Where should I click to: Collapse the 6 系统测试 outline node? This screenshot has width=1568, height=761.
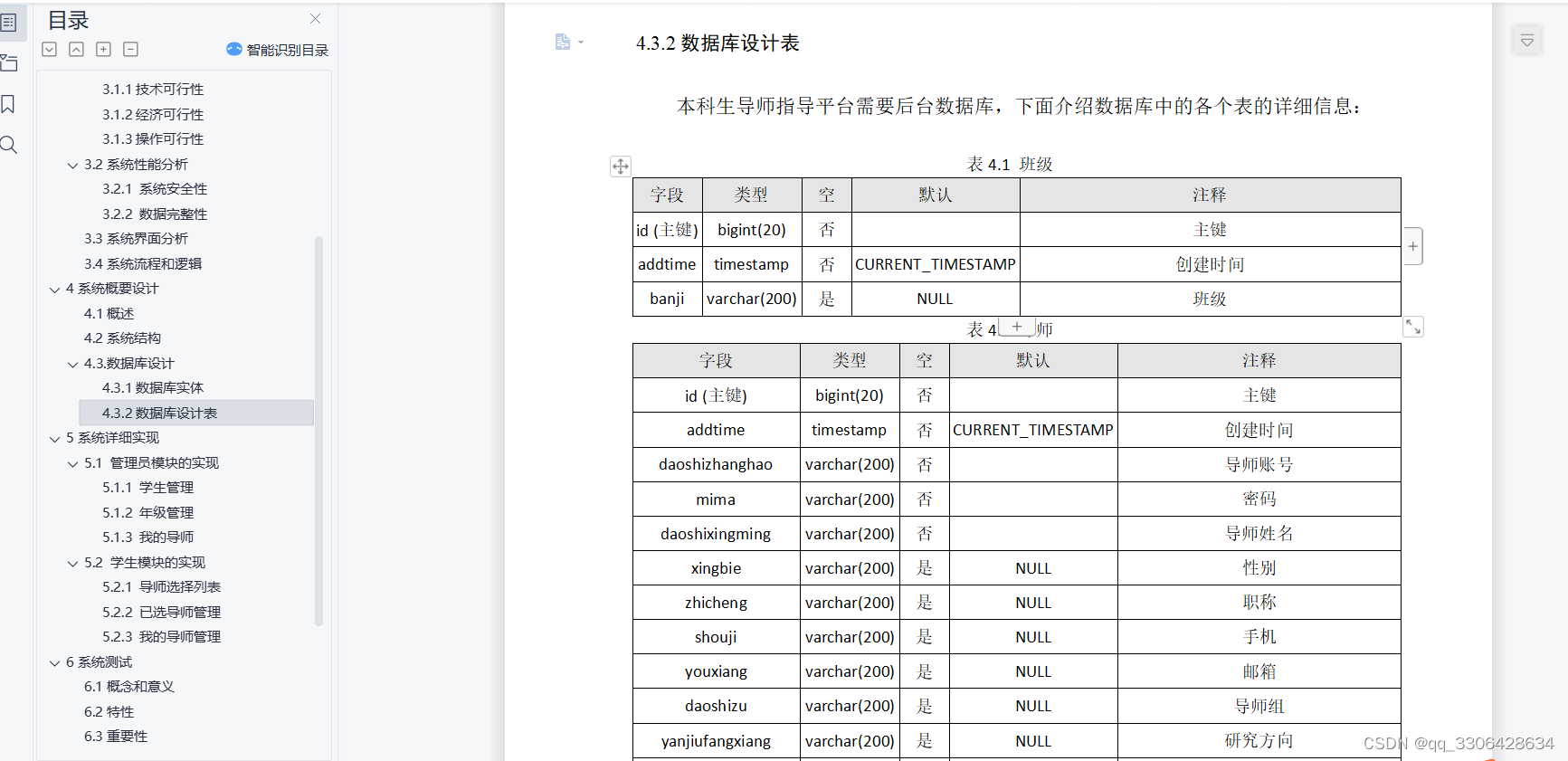coord(54,663)
